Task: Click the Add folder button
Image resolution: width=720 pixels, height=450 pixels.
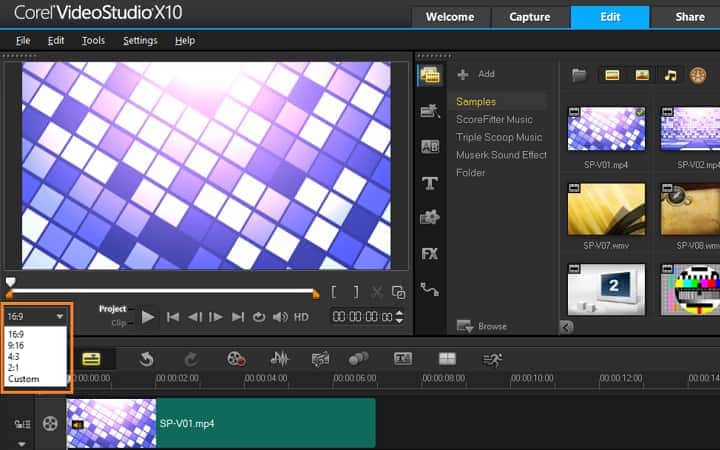Action: (476, 74)
